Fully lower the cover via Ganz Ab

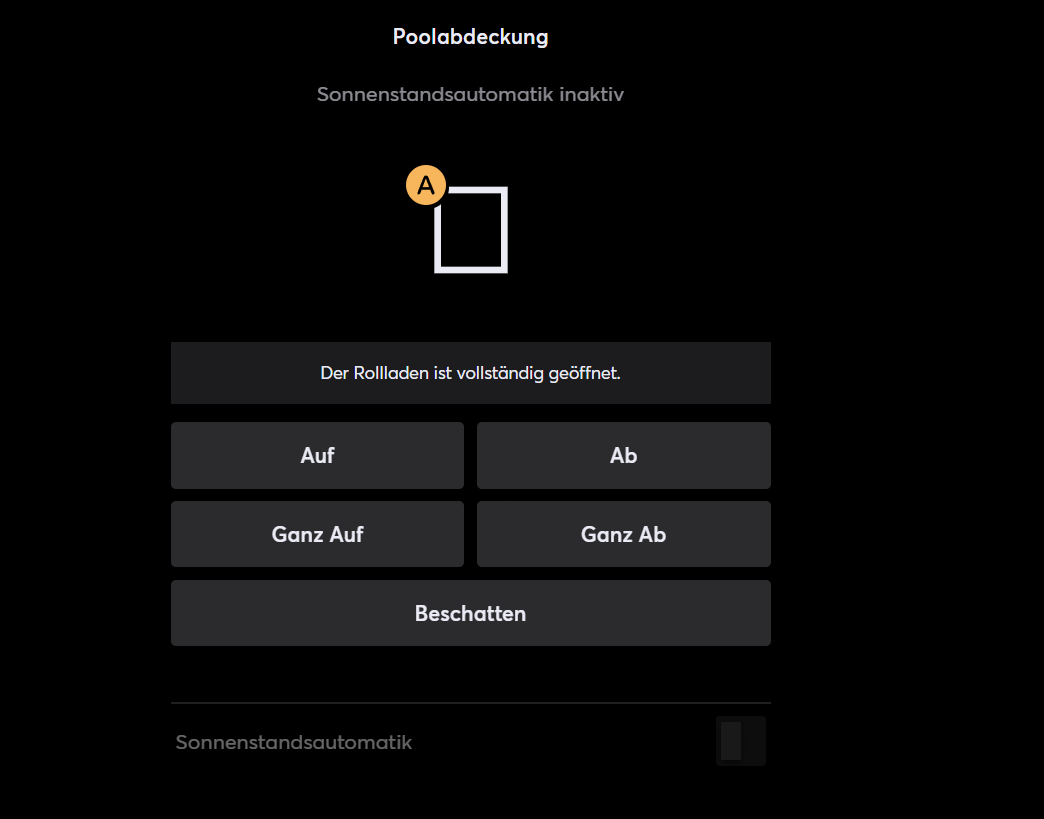(623, 534)
